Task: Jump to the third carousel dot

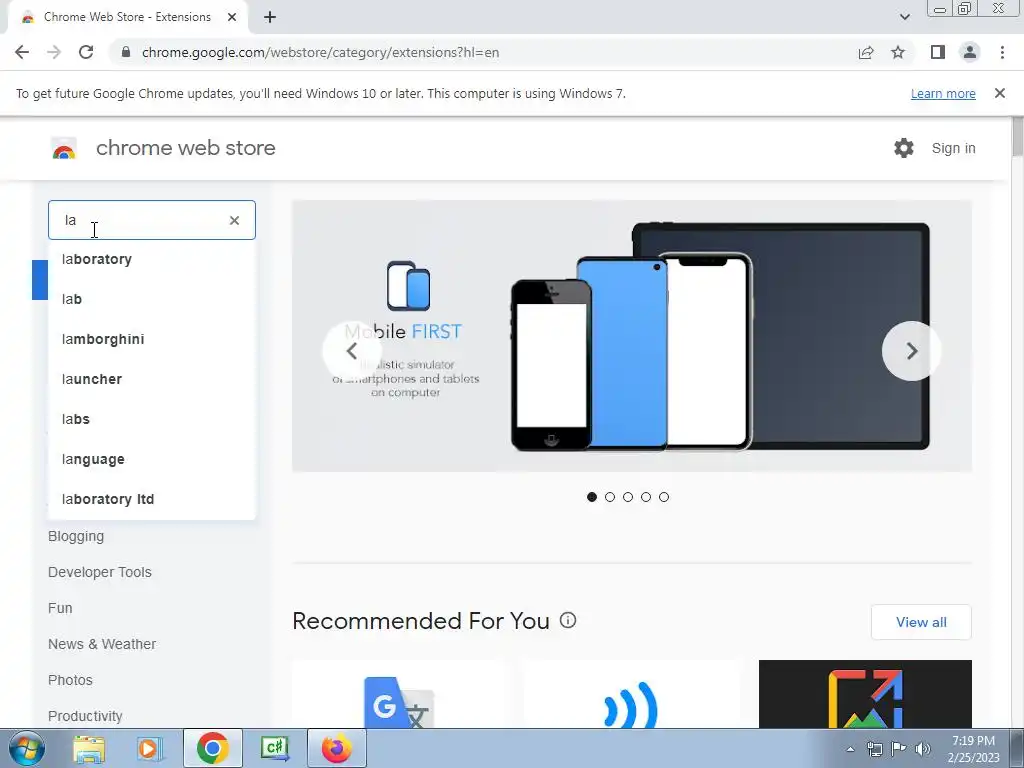Action: (628, 497)
